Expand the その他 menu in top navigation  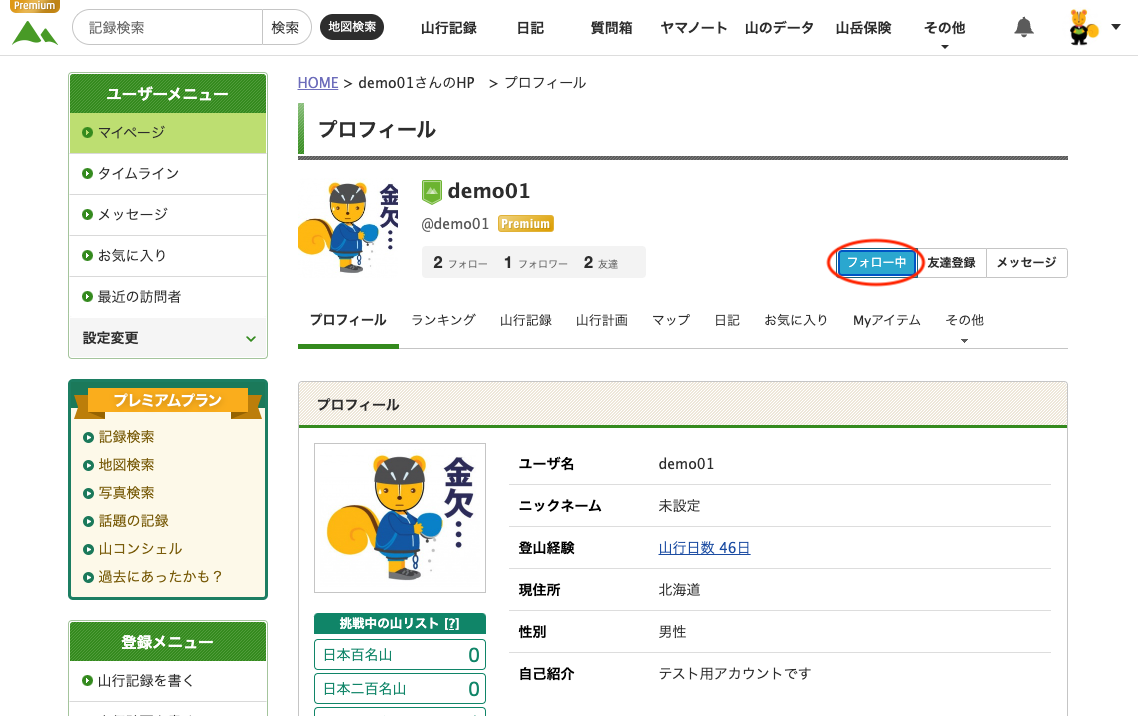[944, 29]
